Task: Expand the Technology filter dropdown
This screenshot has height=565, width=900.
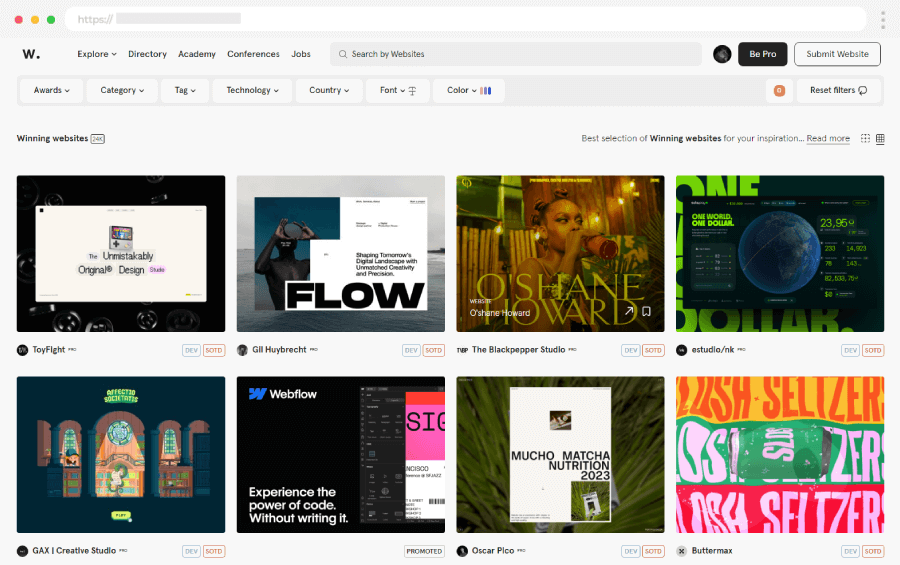Action: coord(252,90)
